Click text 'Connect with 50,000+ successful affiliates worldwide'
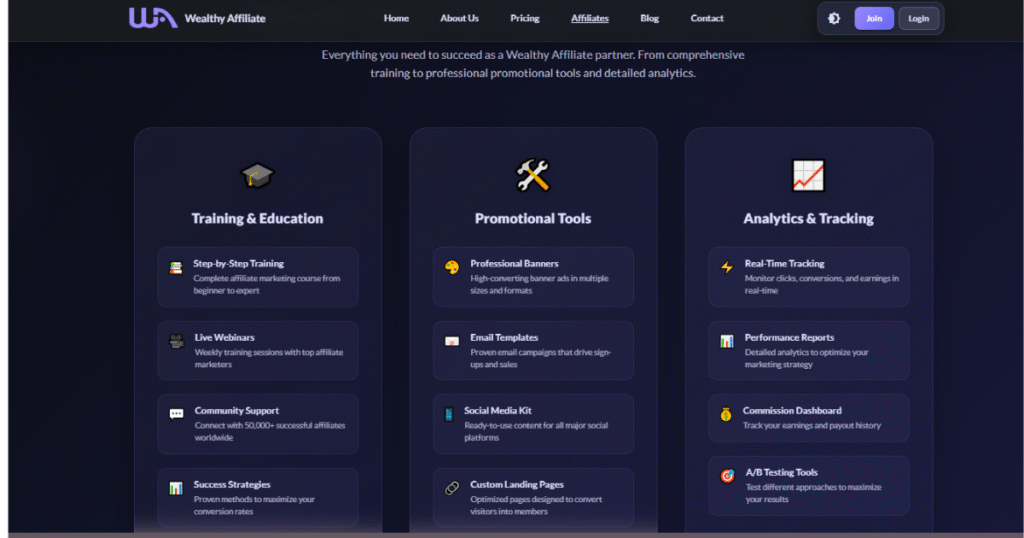The width and height of the screenshot is (1024, 538). [270, 432]
